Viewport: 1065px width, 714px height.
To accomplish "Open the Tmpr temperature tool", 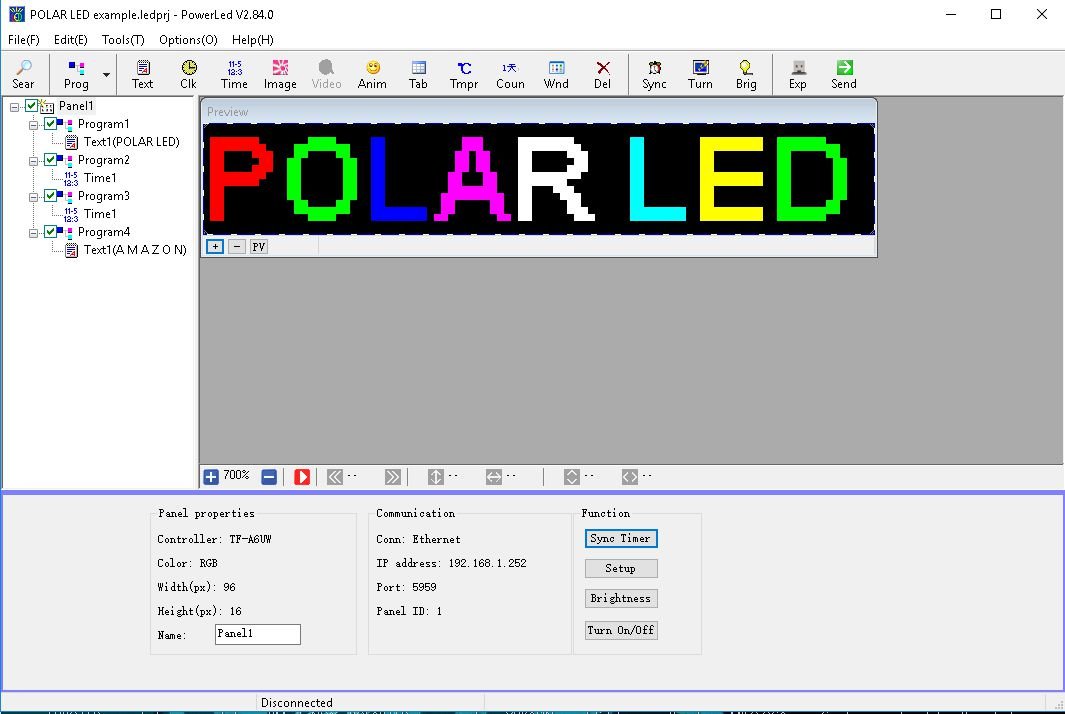I will (x=463, y=72).
